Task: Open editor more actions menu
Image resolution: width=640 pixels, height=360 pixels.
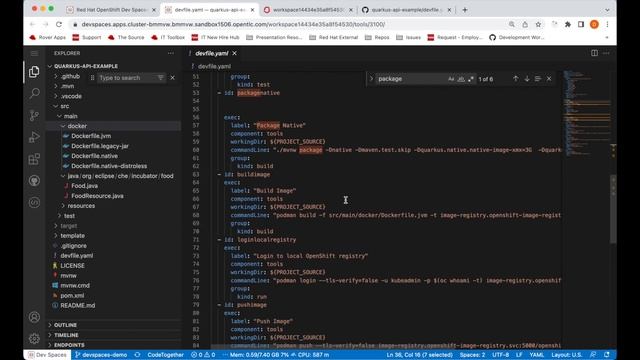Action: pos(606,53)
